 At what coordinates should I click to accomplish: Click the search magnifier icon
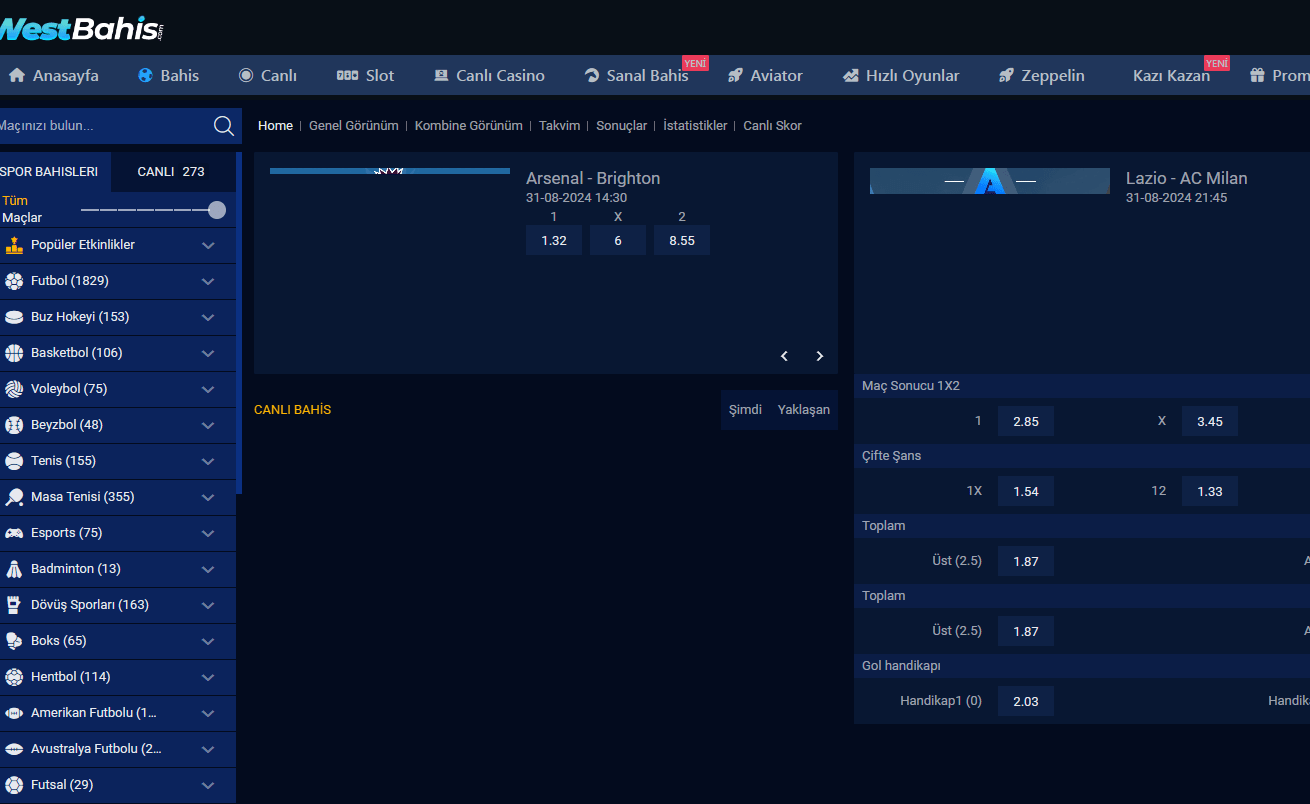(x=224, y=126)
